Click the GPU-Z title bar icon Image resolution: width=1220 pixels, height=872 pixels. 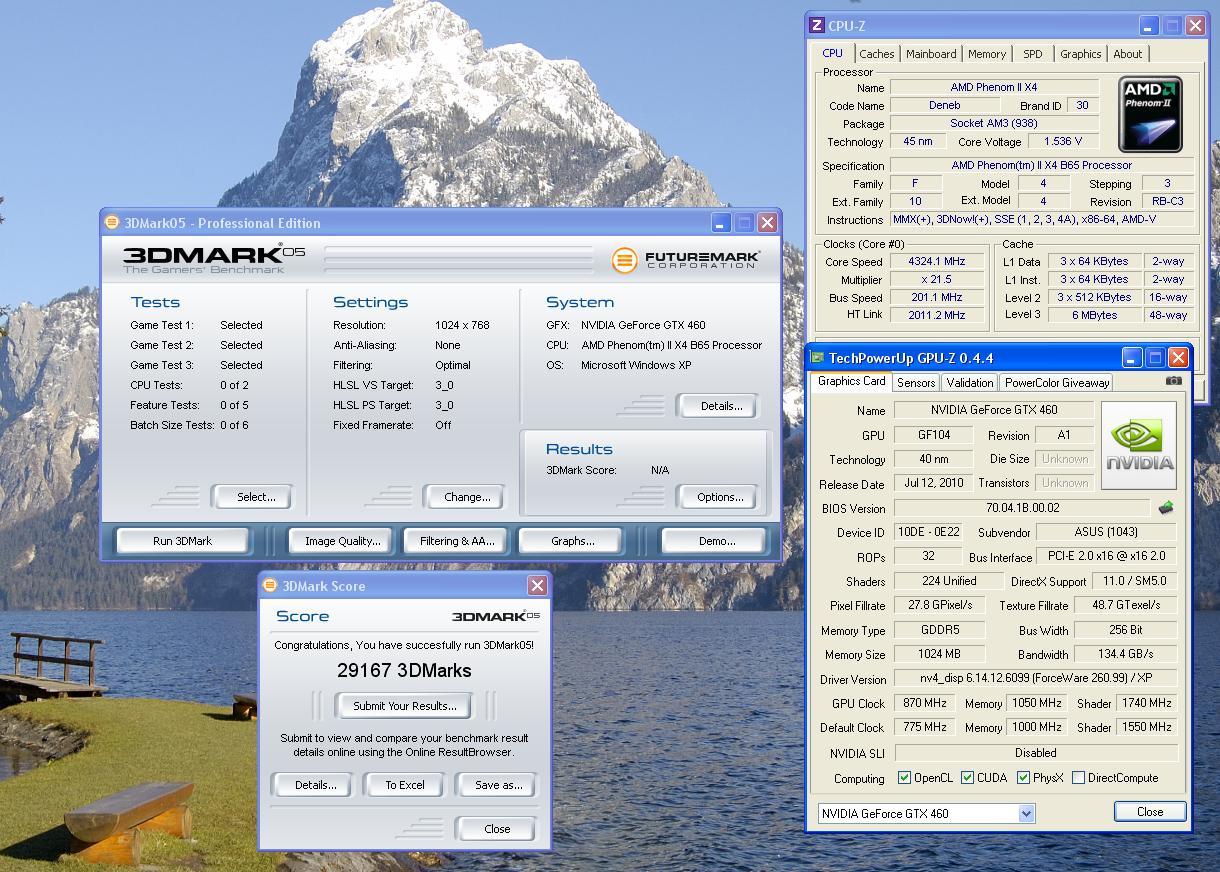[x=818, y=358]
